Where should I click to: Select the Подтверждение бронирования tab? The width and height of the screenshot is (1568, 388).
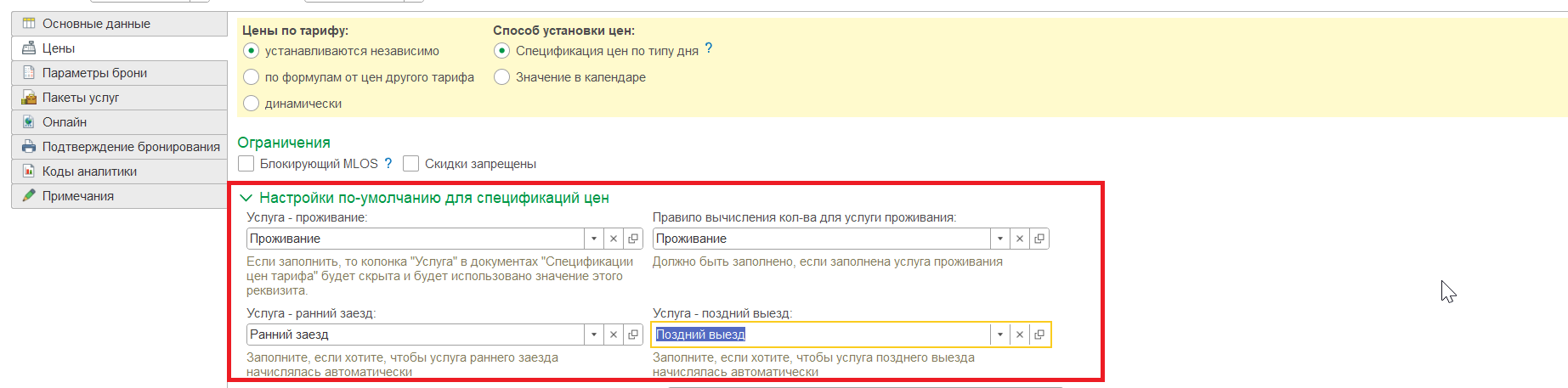click(x=119, y=147)
